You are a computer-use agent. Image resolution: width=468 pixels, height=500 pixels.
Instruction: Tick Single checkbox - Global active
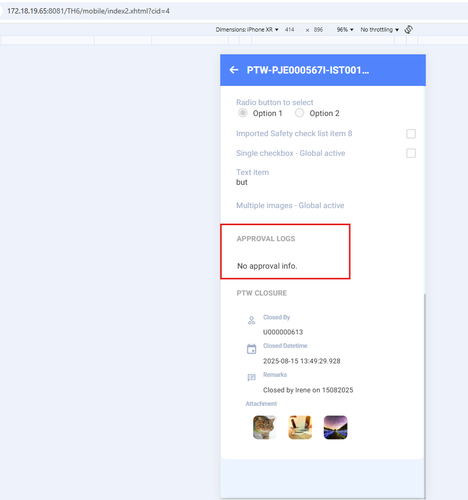(411, 153)
